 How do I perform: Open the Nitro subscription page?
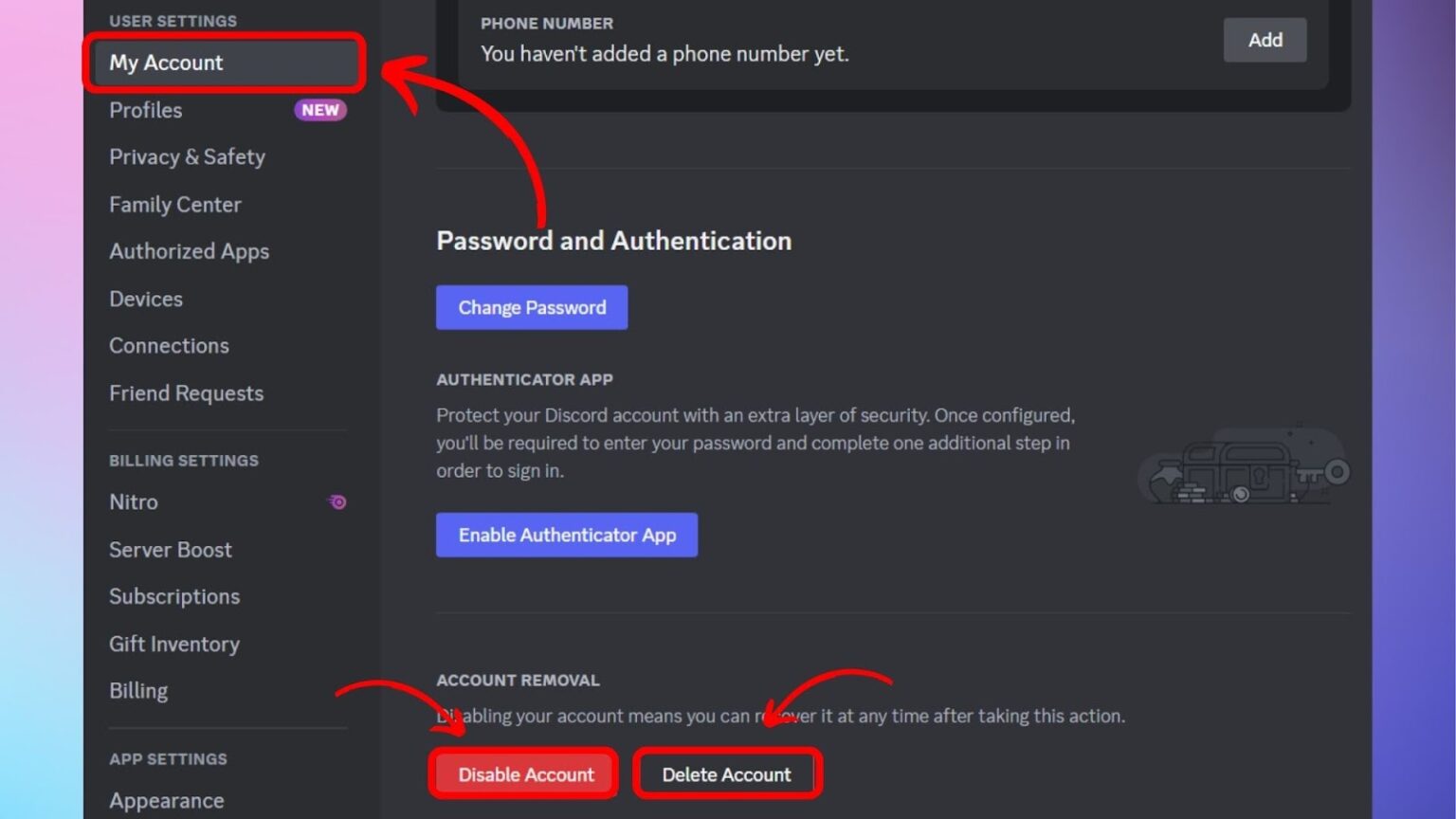coord(133,502)
